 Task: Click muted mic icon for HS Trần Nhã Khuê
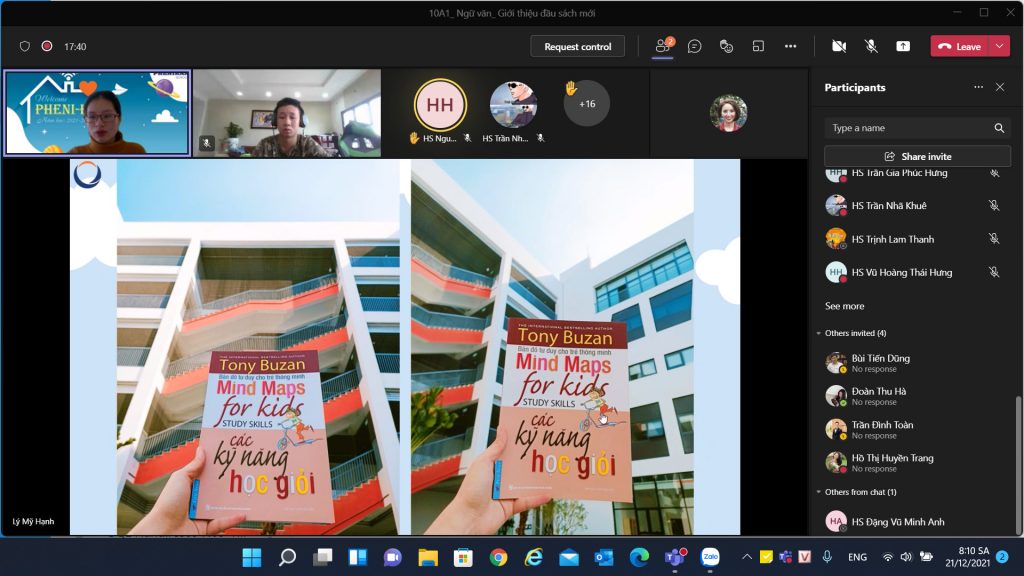pyautogui.click(x=994, y=206)
